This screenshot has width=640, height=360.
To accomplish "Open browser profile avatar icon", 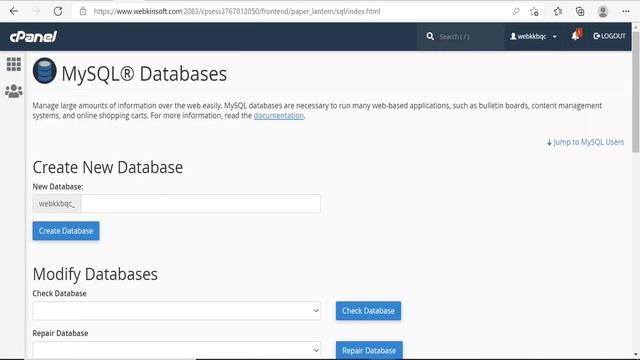I will (x=603, y=11).
